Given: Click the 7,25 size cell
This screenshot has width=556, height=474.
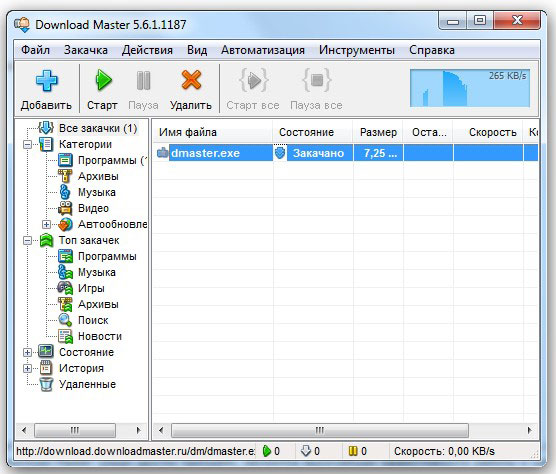Looking at the screenshot, I should 378,153.
